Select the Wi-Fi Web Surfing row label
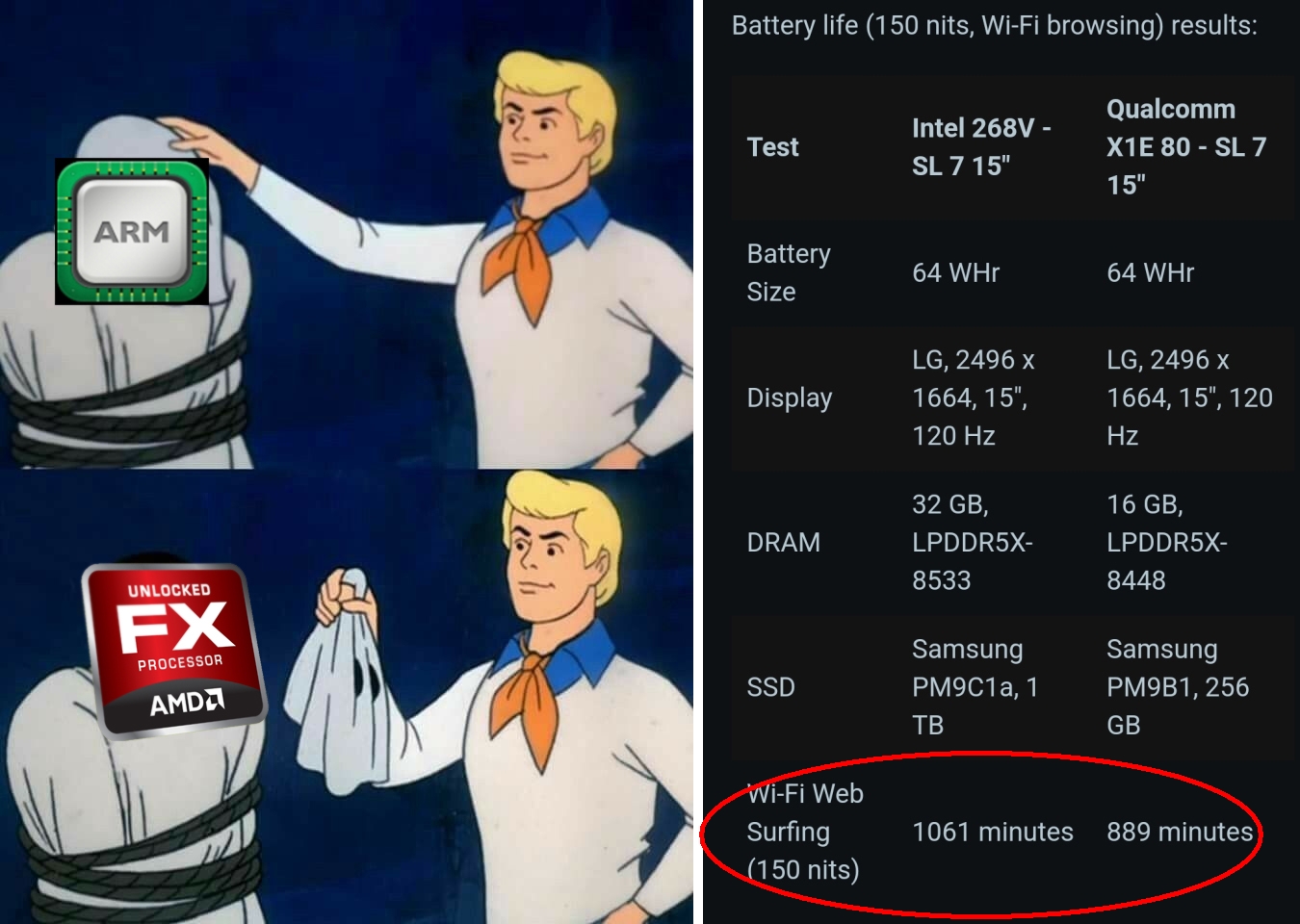Viewport: 1300px width, 924px height. (805, 832)
